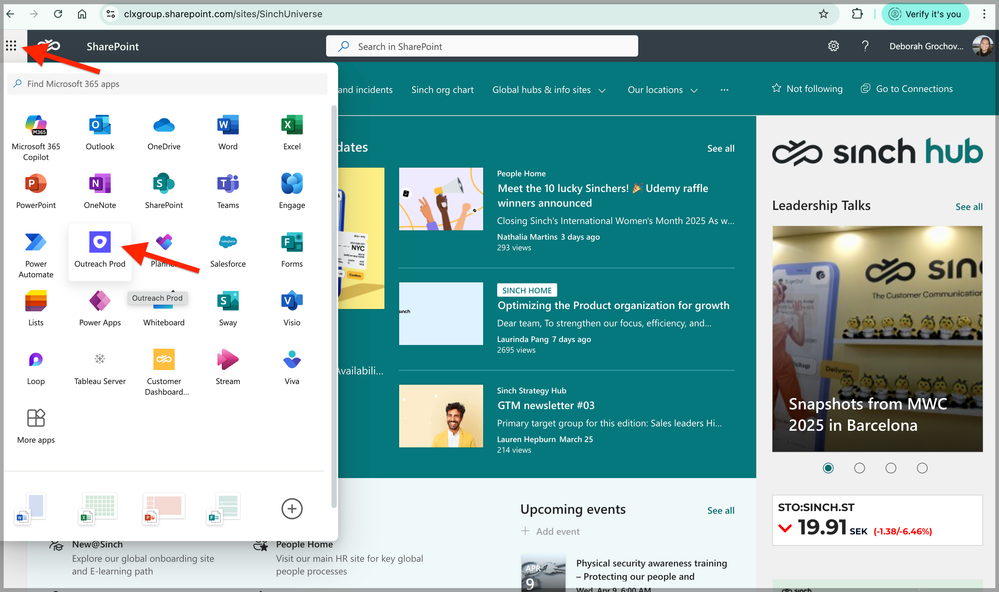Open Whiteboard app
The height and width of the screenshot is (592, 999).
(164, 321)
